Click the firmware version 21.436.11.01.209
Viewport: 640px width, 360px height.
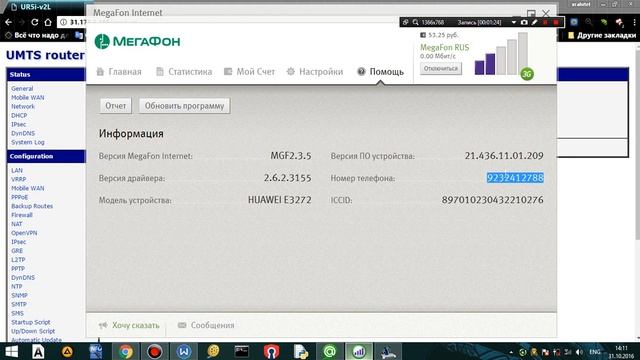click(504, 156)
